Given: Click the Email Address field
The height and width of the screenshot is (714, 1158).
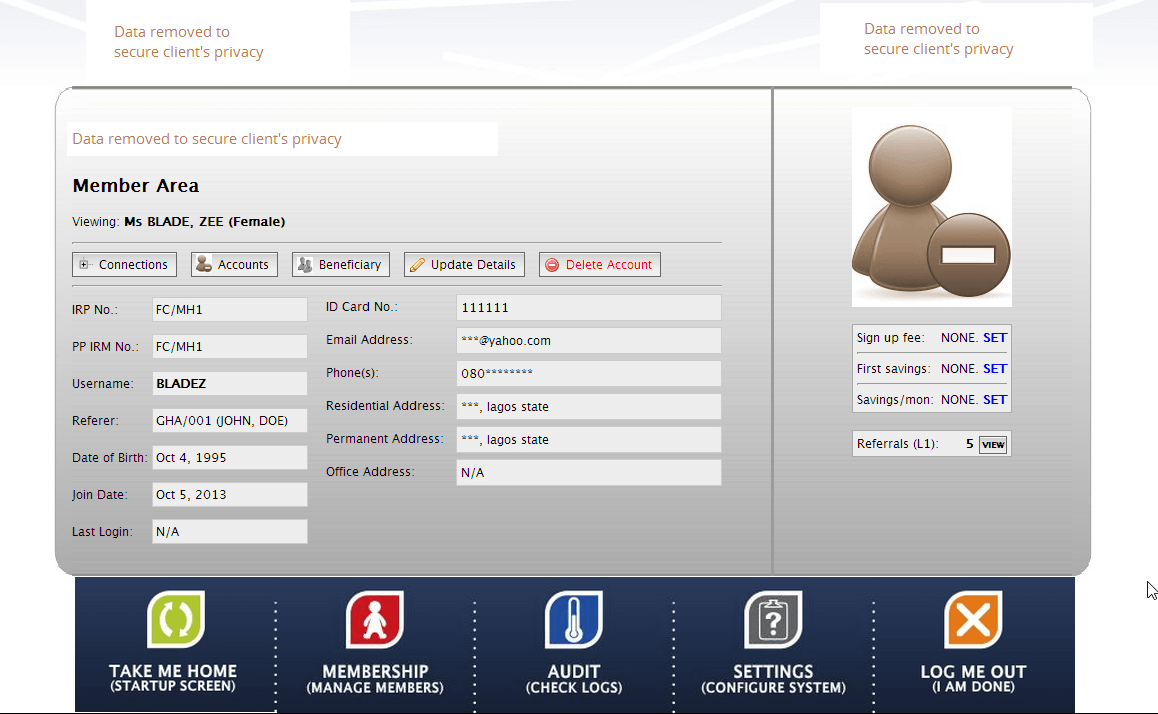Looking at the screenshot, I should [x=588, y=341].
